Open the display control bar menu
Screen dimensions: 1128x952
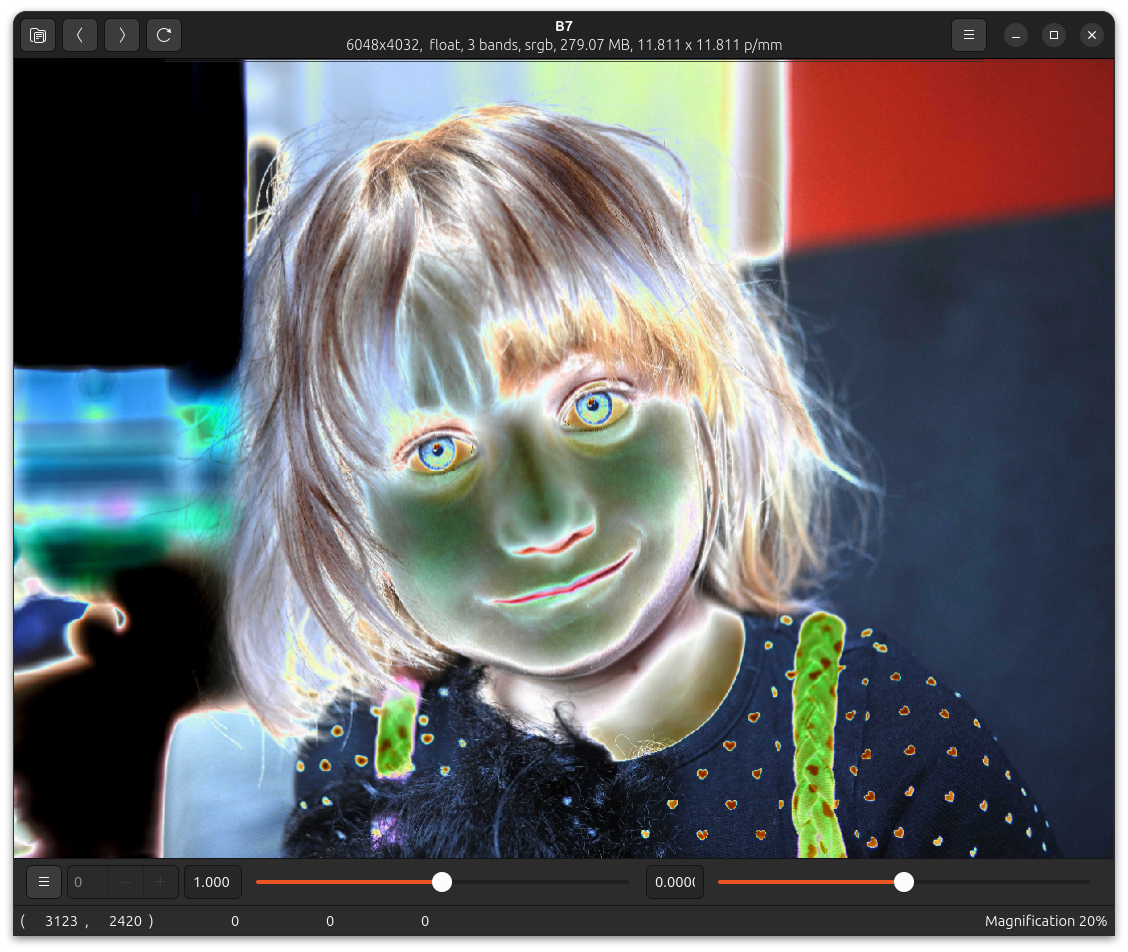(x=44, y=882)
